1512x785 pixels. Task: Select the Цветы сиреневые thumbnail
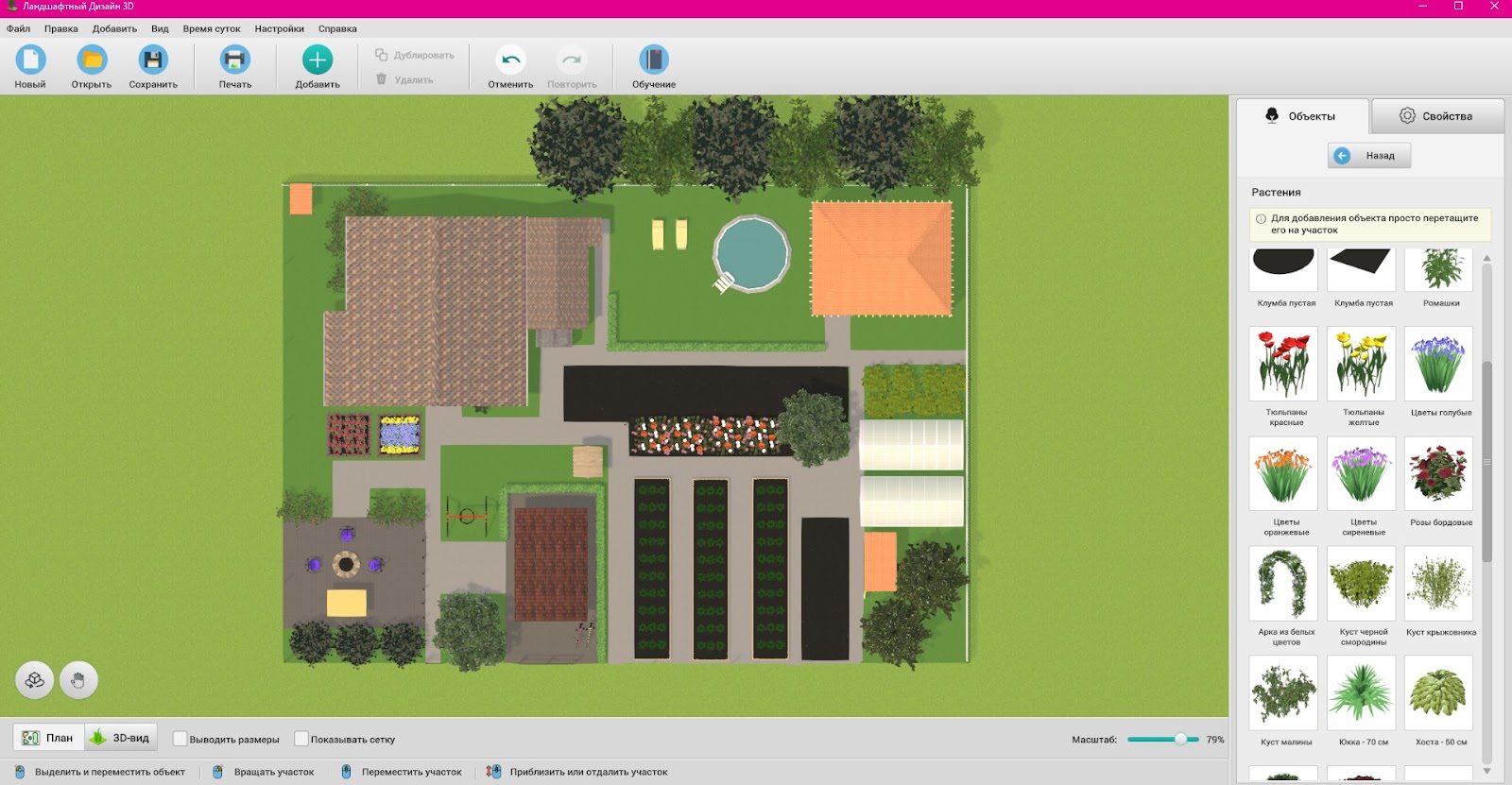[1361, 473]
